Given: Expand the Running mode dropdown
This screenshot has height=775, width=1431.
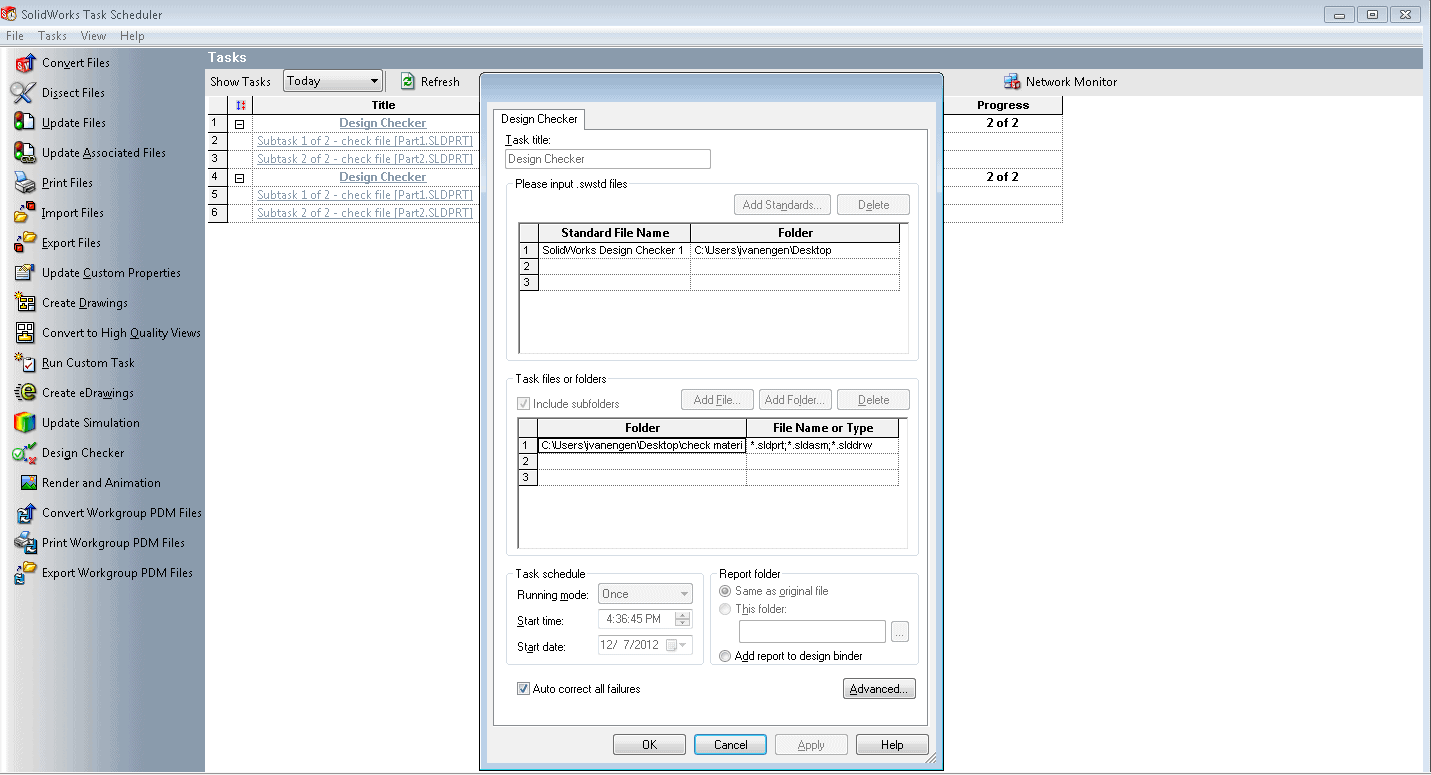Looking at the screenshot, I should pyautogui.click(x=645, y=594).
